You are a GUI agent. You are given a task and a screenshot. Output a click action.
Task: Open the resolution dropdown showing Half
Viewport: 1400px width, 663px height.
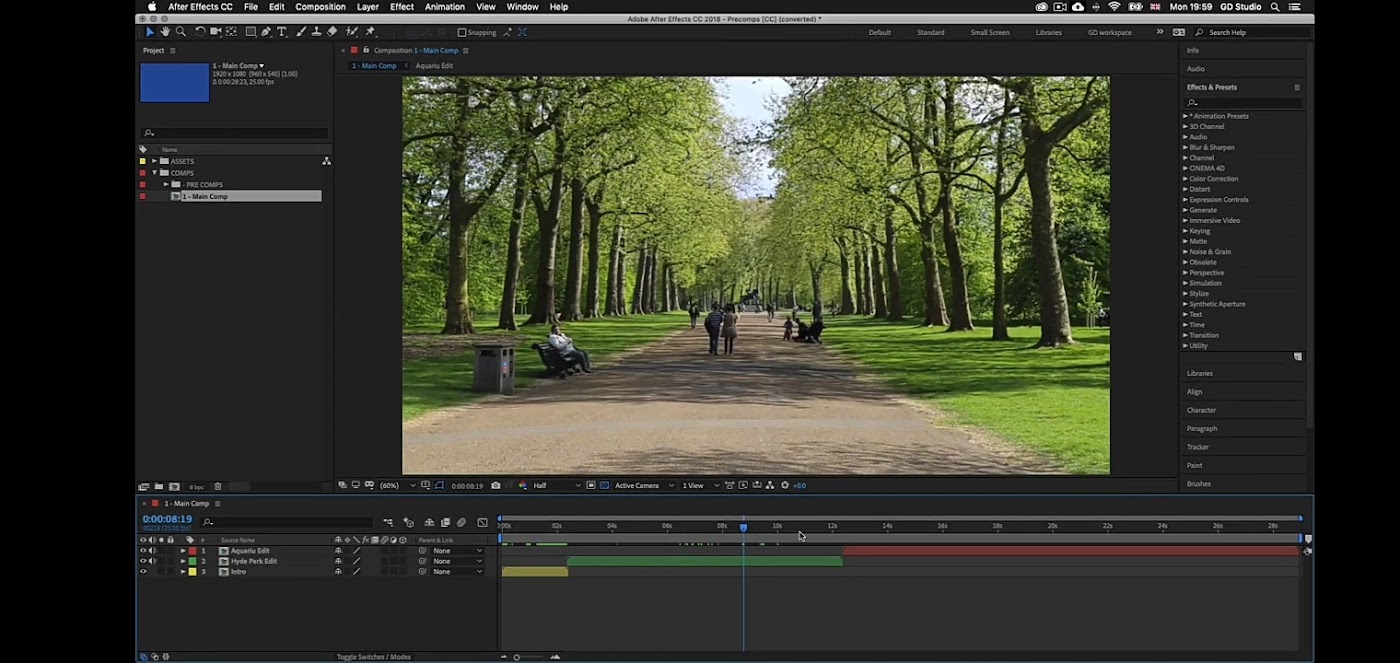point(555,486)
